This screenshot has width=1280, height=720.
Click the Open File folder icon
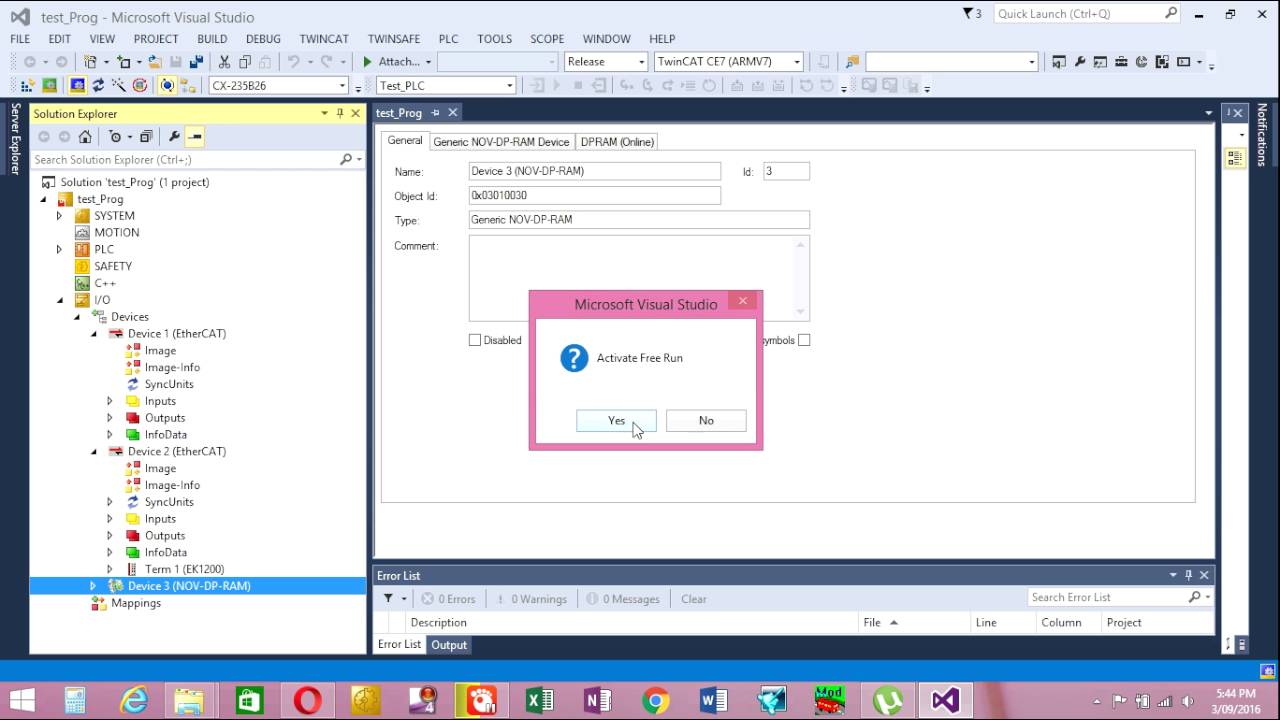pyautogui.click(x=155, y=61)
